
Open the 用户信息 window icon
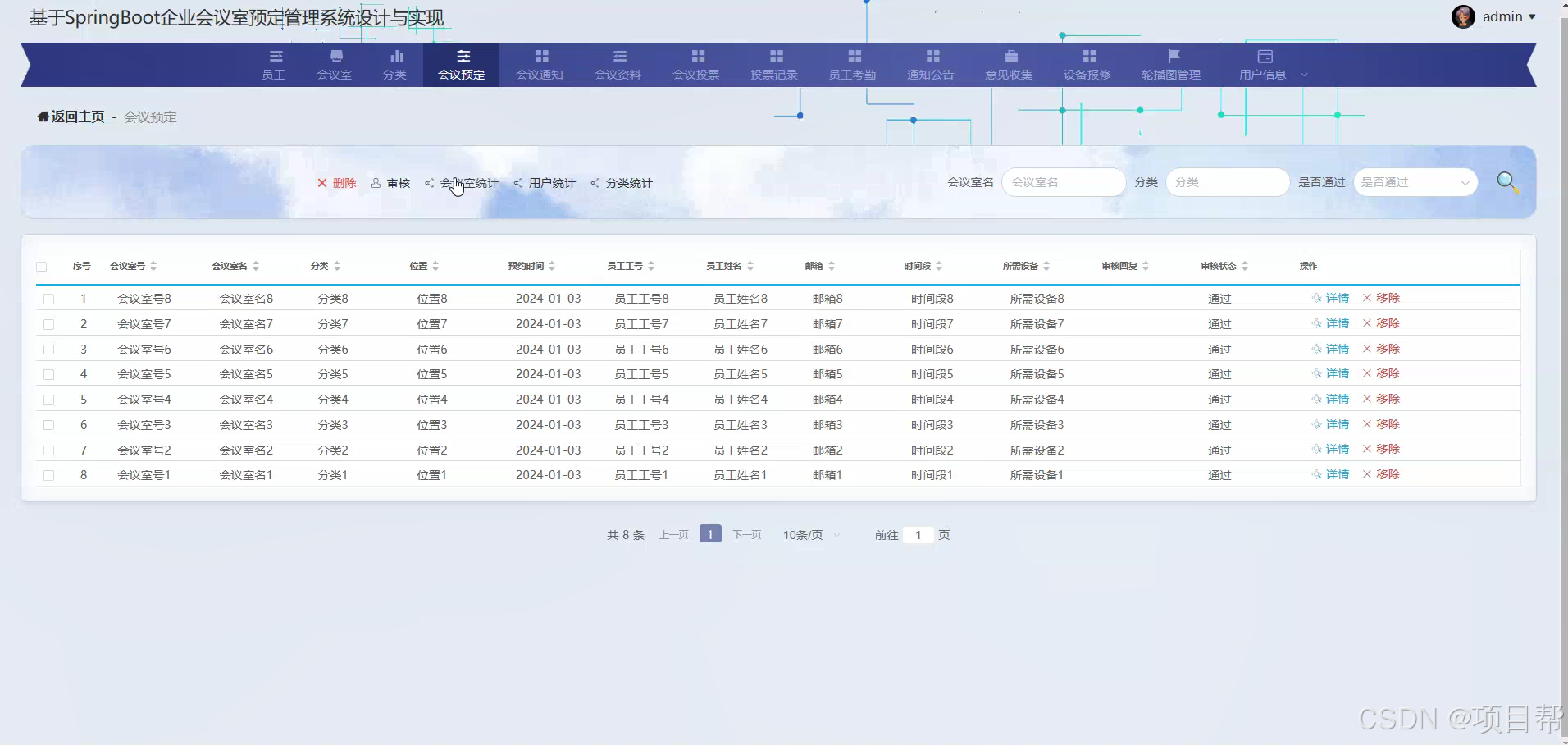click(x=1265, y=56)
